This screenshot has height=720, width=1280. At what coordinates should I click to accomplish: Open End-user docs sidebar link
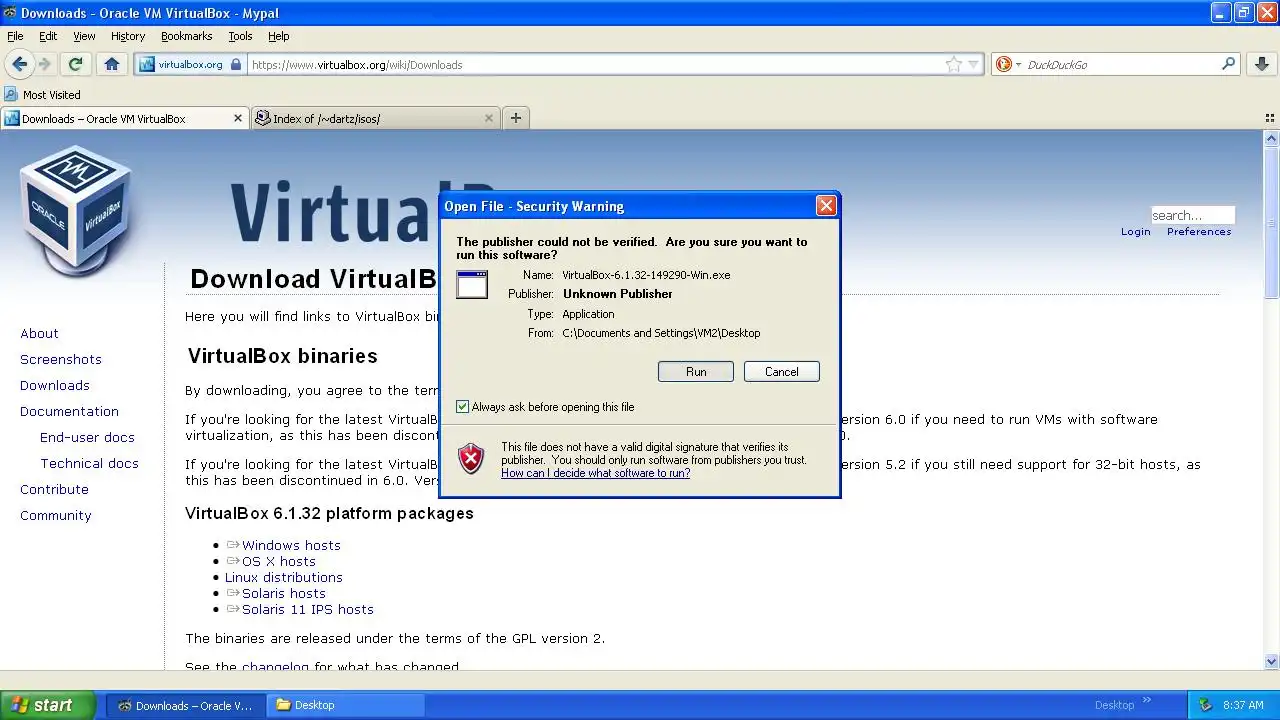[x=87, y=437]
